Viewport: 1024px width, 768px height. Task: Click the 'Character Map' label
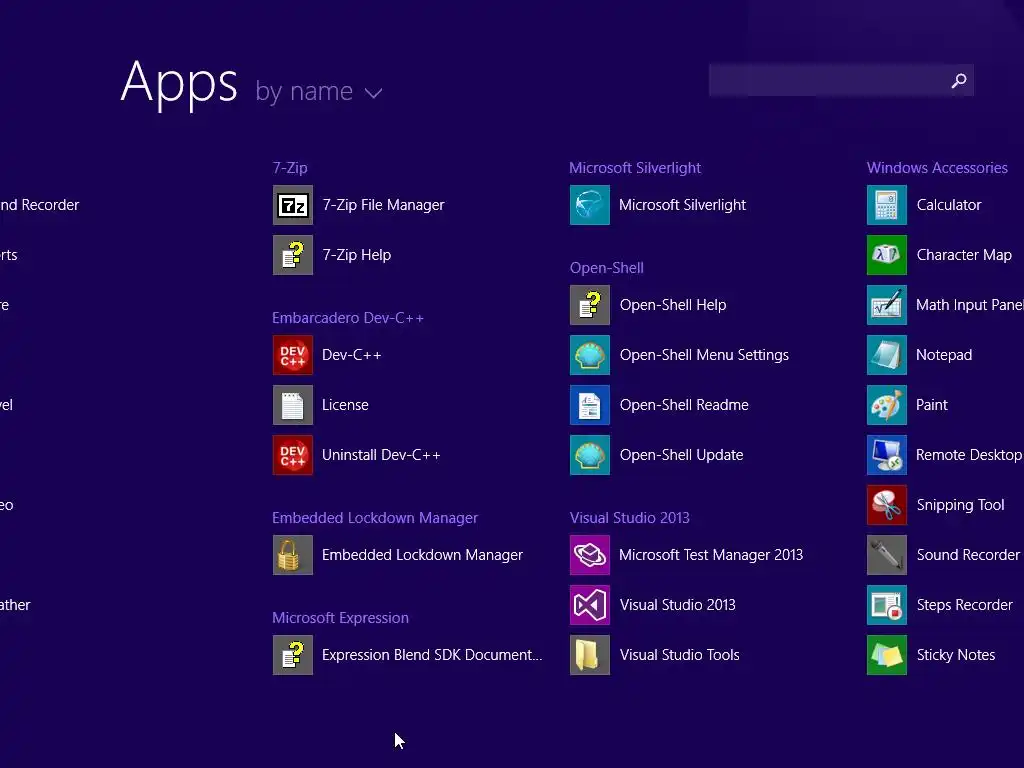click(x=964, y=255)
